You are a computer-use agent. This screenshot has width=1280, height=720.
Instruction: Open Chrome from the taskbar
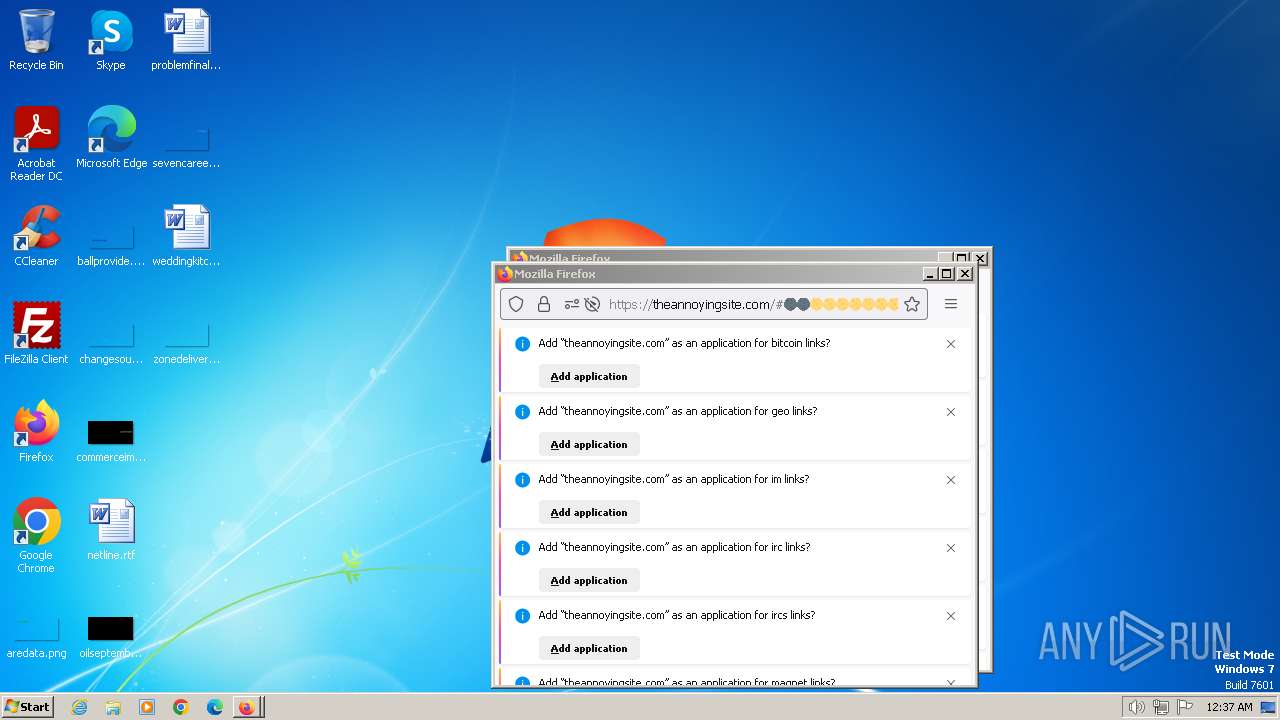coord(181,707)
